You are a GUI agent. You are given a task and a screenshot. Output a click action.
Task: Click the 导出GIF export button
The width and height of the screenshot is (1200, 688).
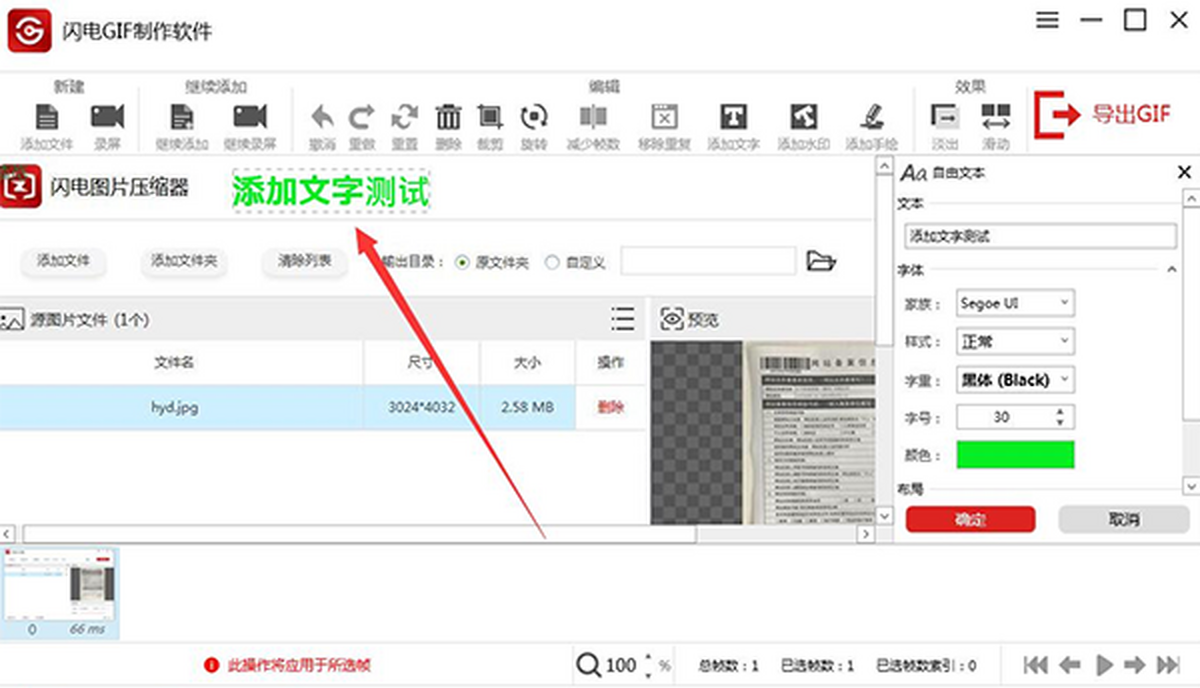point(1103,114)
